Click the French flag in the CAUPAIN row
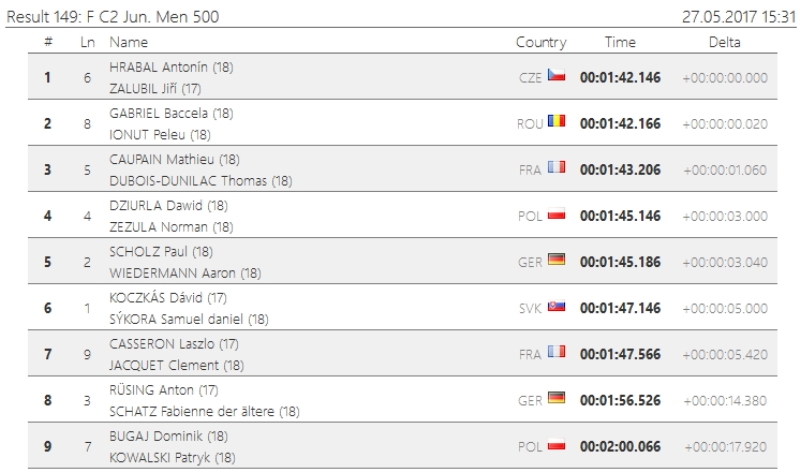The height and width of the screenshot is (472, 800). [556, 169]
